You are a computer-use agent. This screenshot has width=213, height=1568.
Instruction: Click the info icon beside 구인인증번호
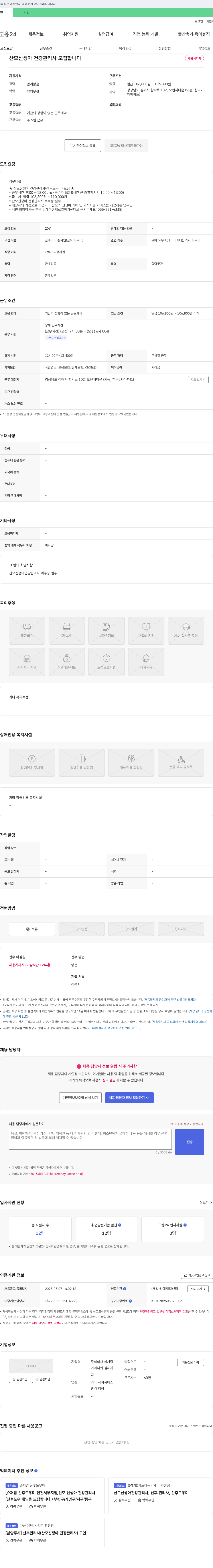click(129, 1301)
